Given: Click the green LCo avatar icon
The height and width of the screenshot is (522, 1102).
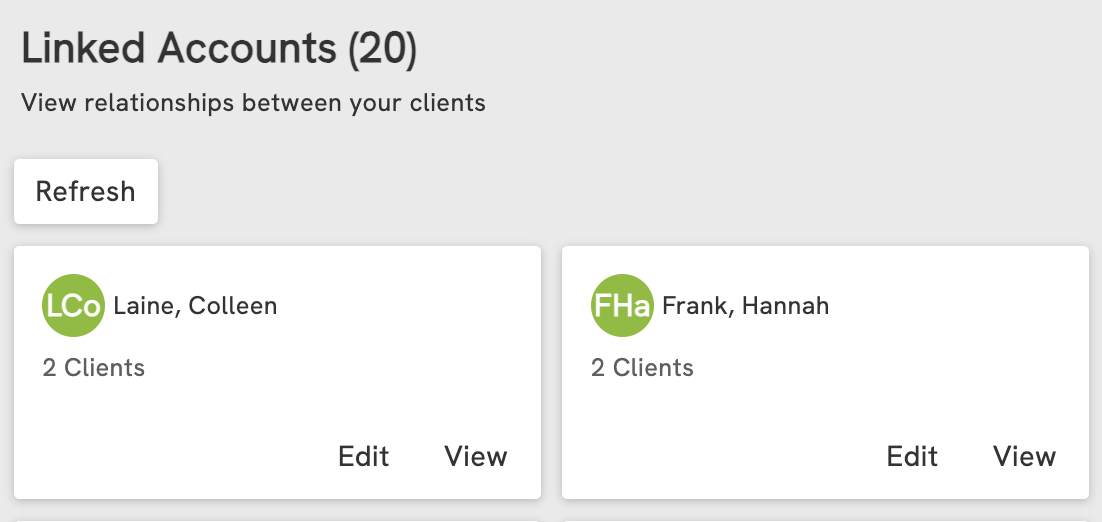Looking at the screenshot, I should click(x=73, y=306).
